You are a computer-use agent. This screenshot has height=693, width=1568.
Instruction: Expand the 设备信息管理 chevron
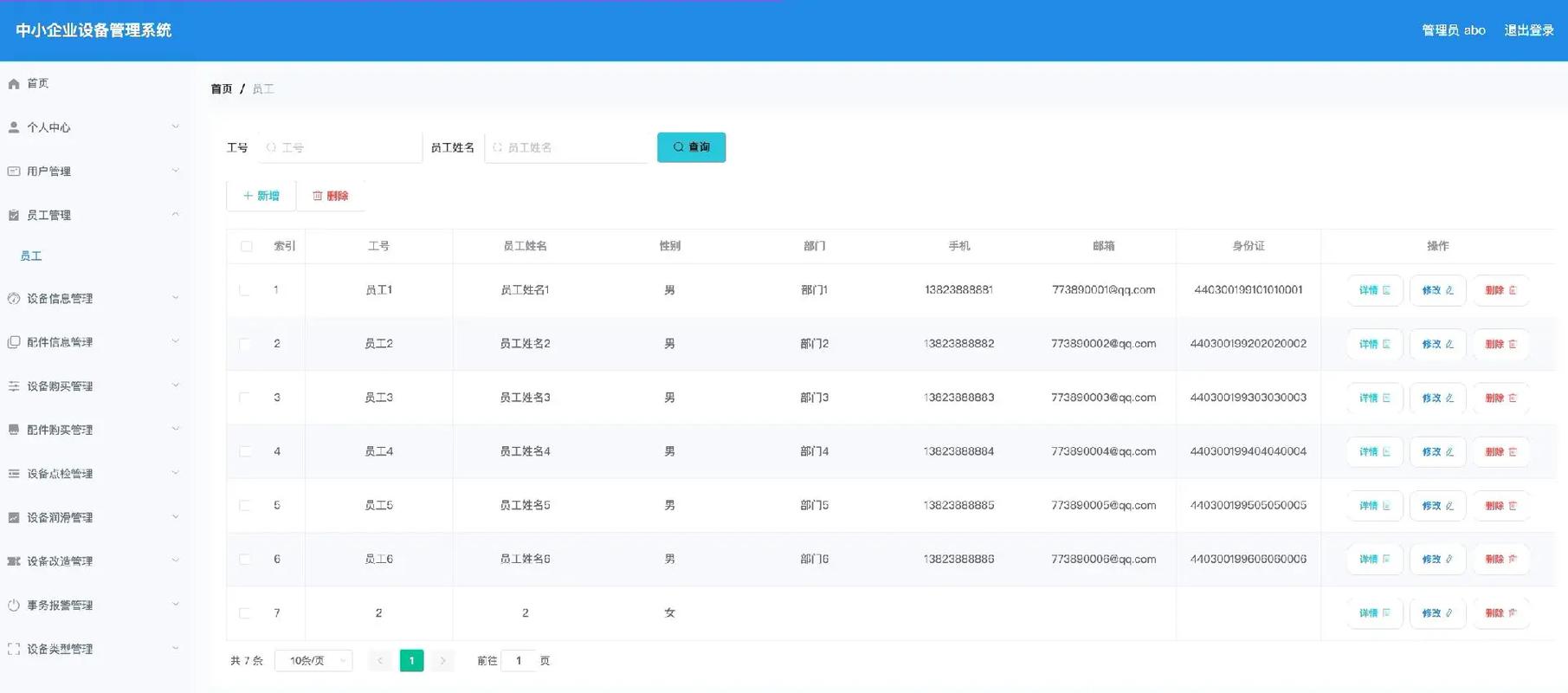coord(176,297)
